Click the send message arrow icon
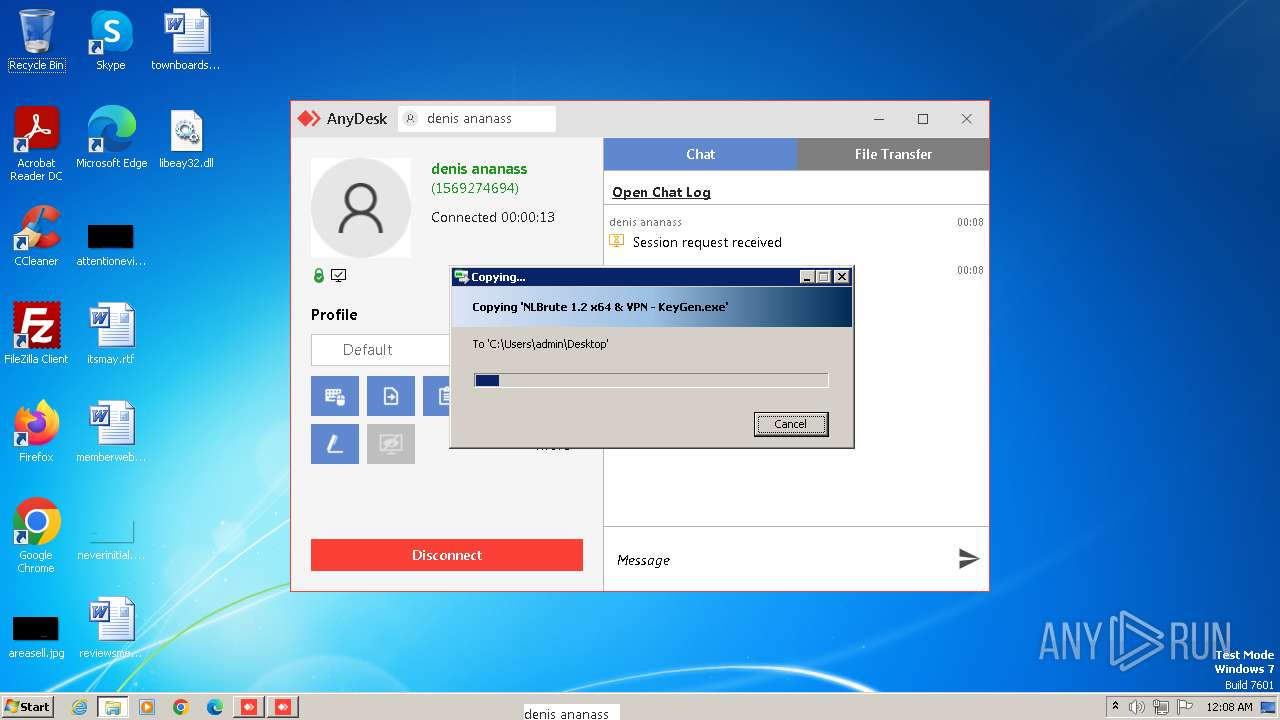The height and width of the screenshot is (720, 1280). pyautogui.click(x=968, y=559)
